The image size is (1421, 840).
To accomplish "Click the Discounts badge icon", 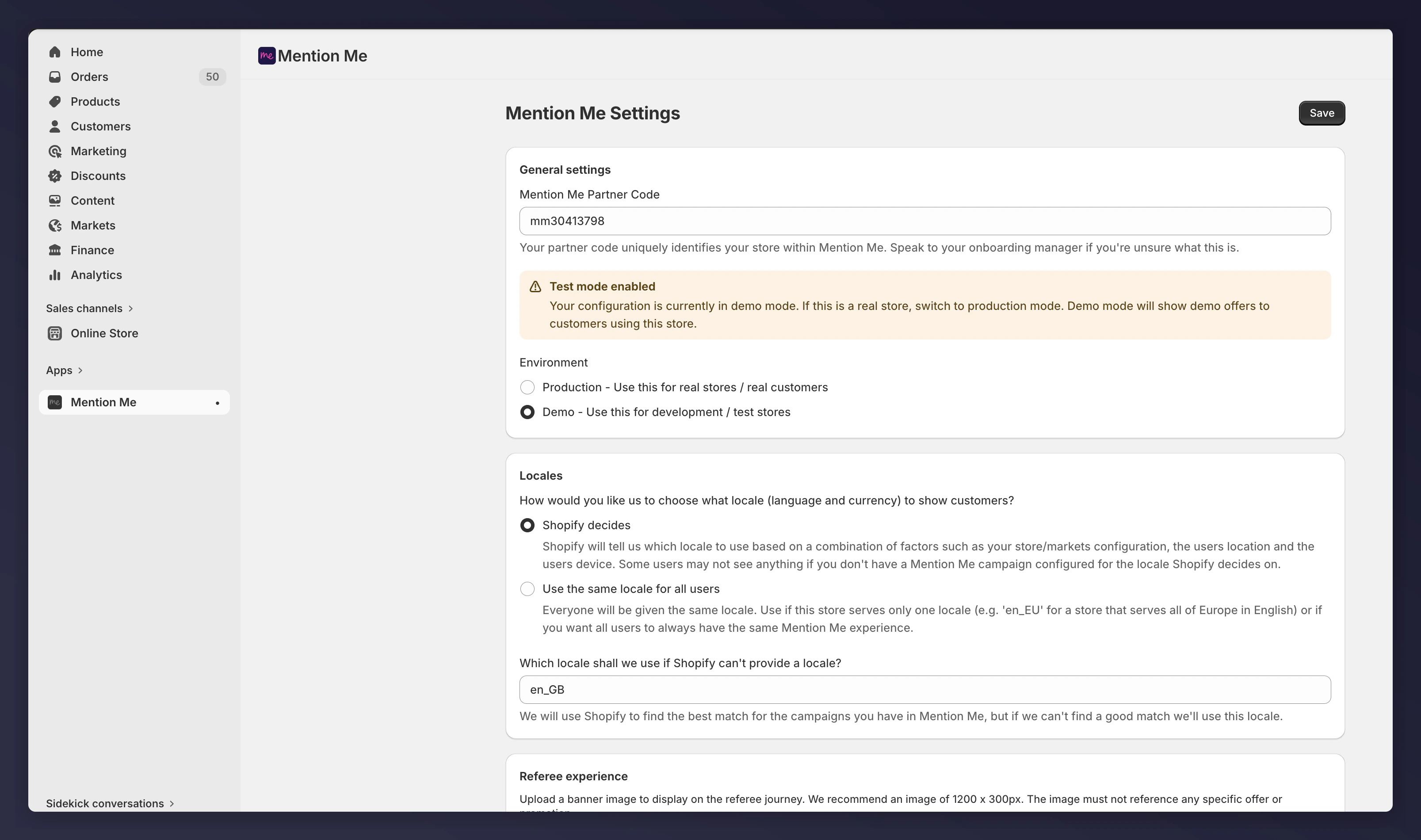I will pyautogui.click(x=55, y=176).
